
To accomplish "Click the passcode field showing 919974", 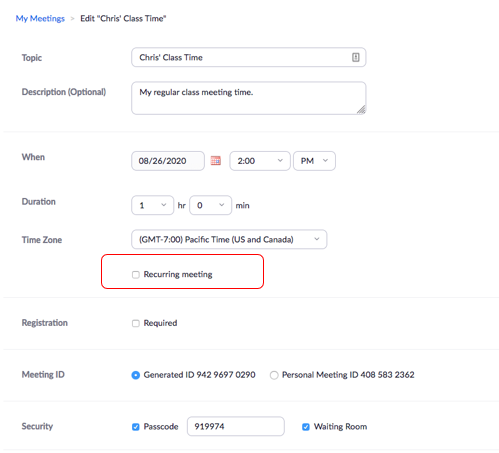I will (236, 426).
